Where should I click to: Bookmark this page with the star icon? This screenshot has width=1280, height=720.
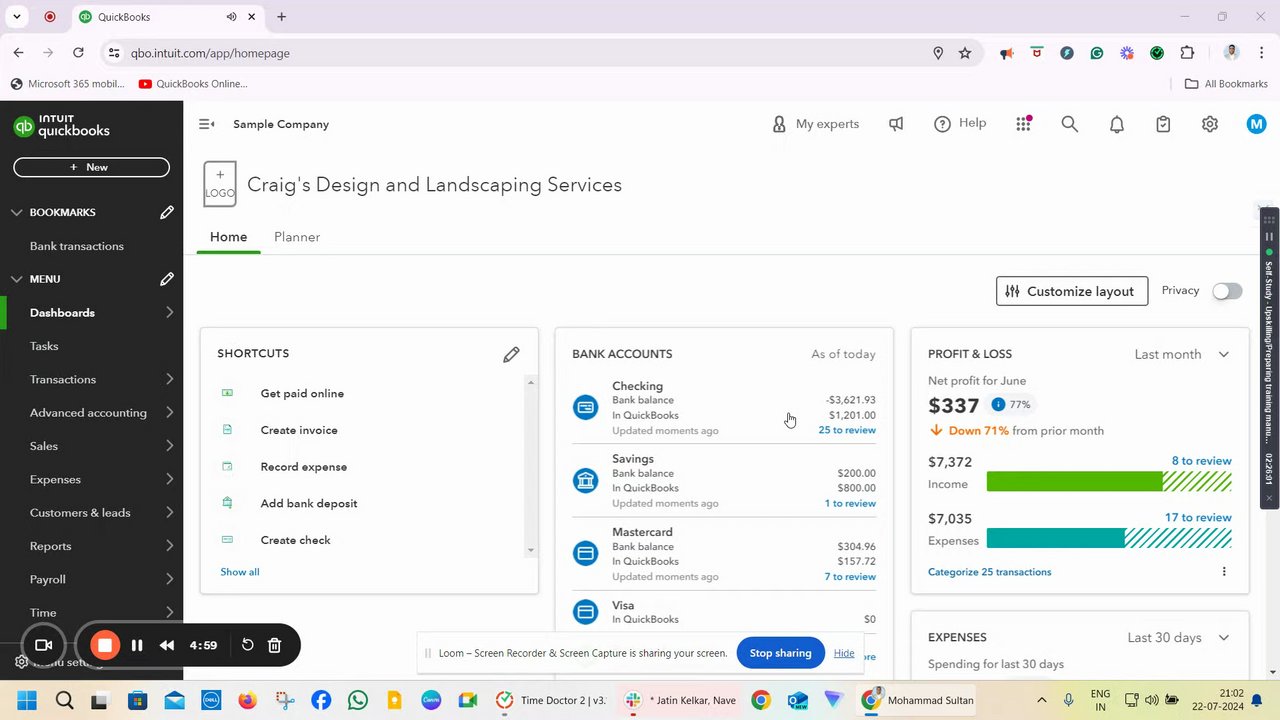[x=965, y=53]
